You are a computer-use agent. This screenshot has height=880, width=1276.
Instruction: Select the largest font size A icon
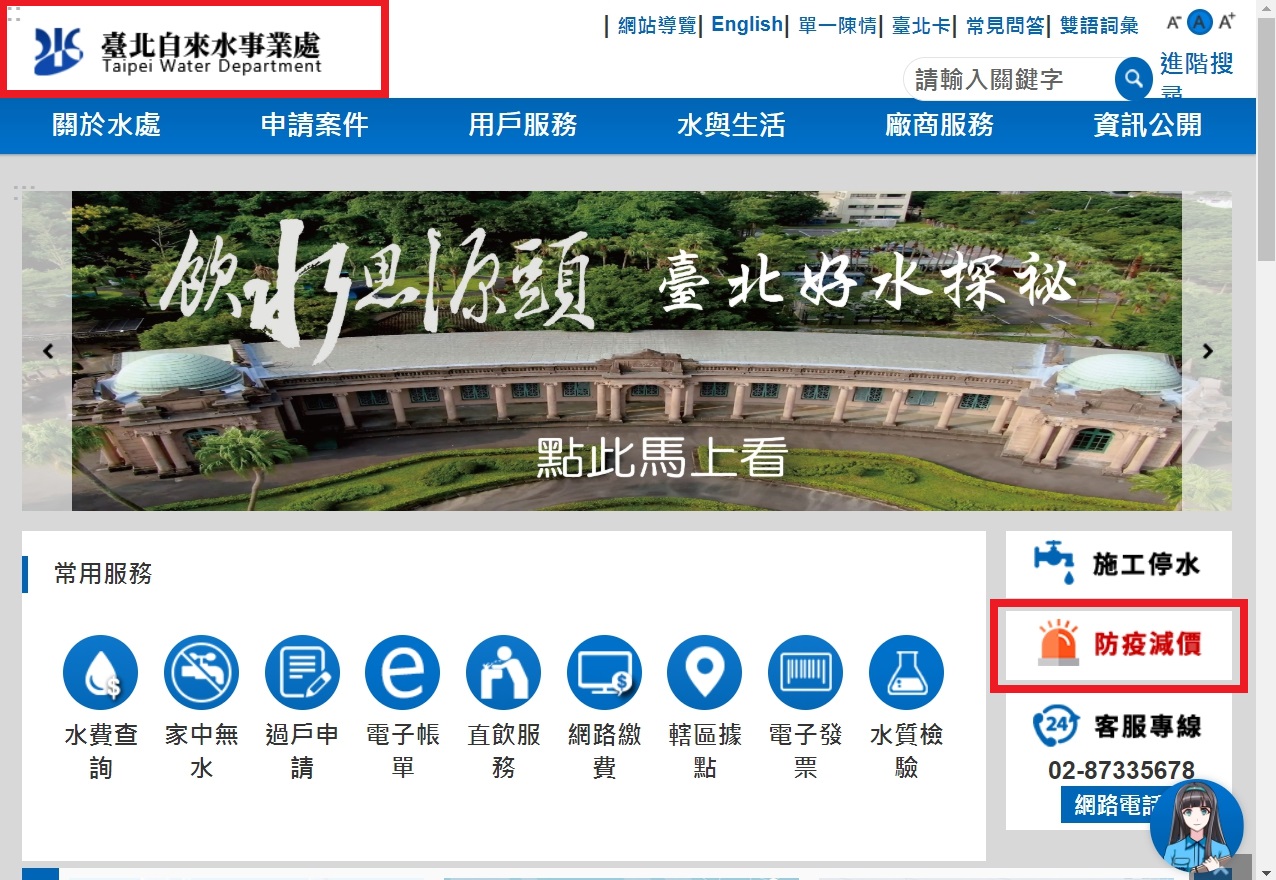1227,22
